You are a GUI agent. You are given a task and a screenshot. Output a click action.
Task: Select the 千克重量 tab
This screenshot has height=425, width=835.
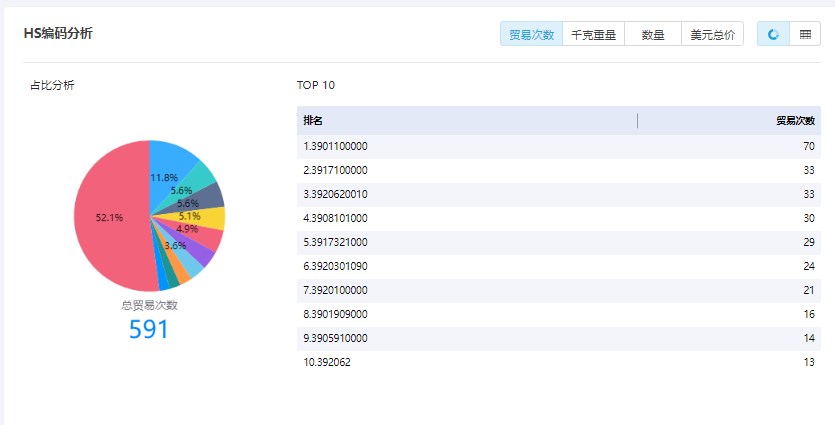[593, 34]
